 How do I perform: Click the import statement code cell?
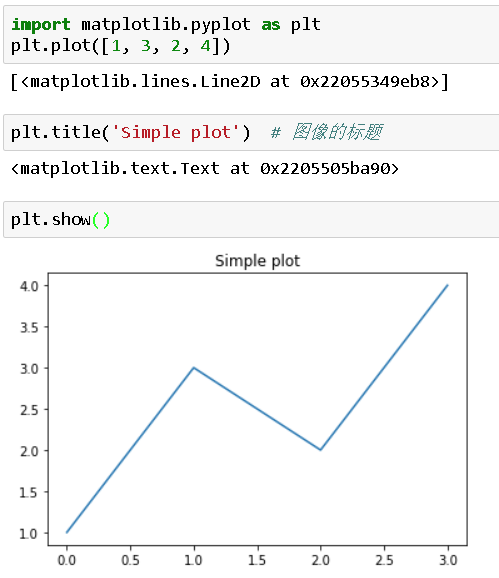pyautogui.click(x=251, y=35)
